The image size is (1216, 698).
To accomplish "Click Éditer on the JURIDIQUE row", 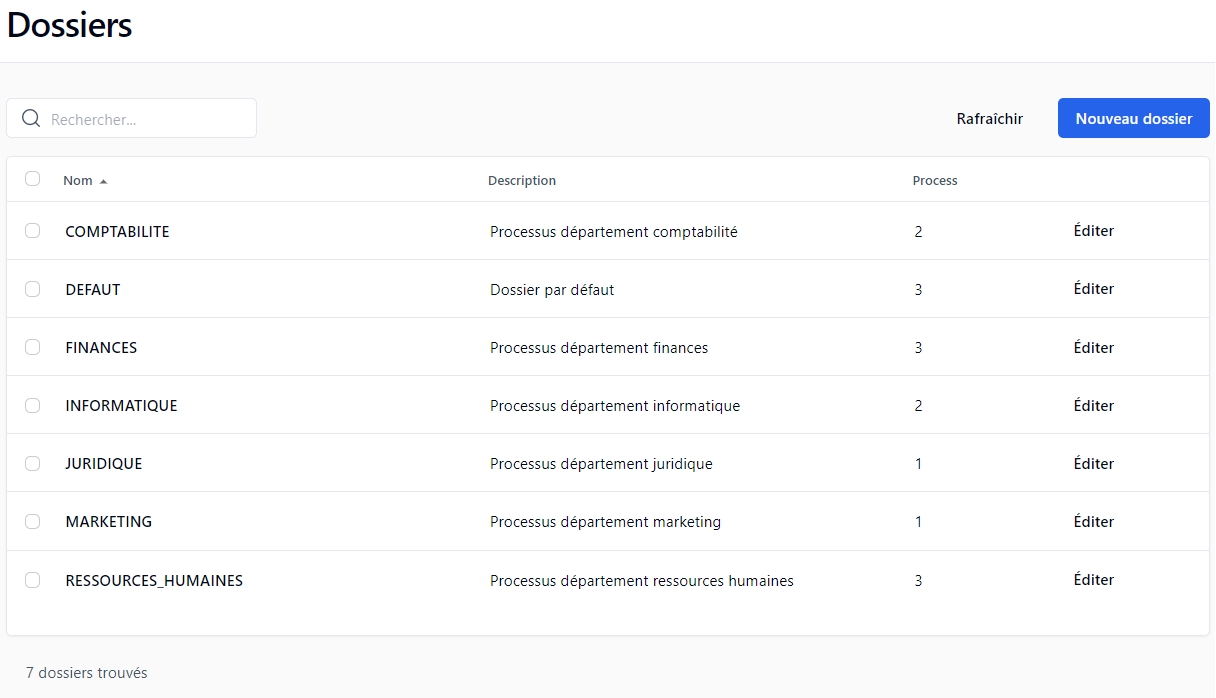I will [x=1093, y=463].
